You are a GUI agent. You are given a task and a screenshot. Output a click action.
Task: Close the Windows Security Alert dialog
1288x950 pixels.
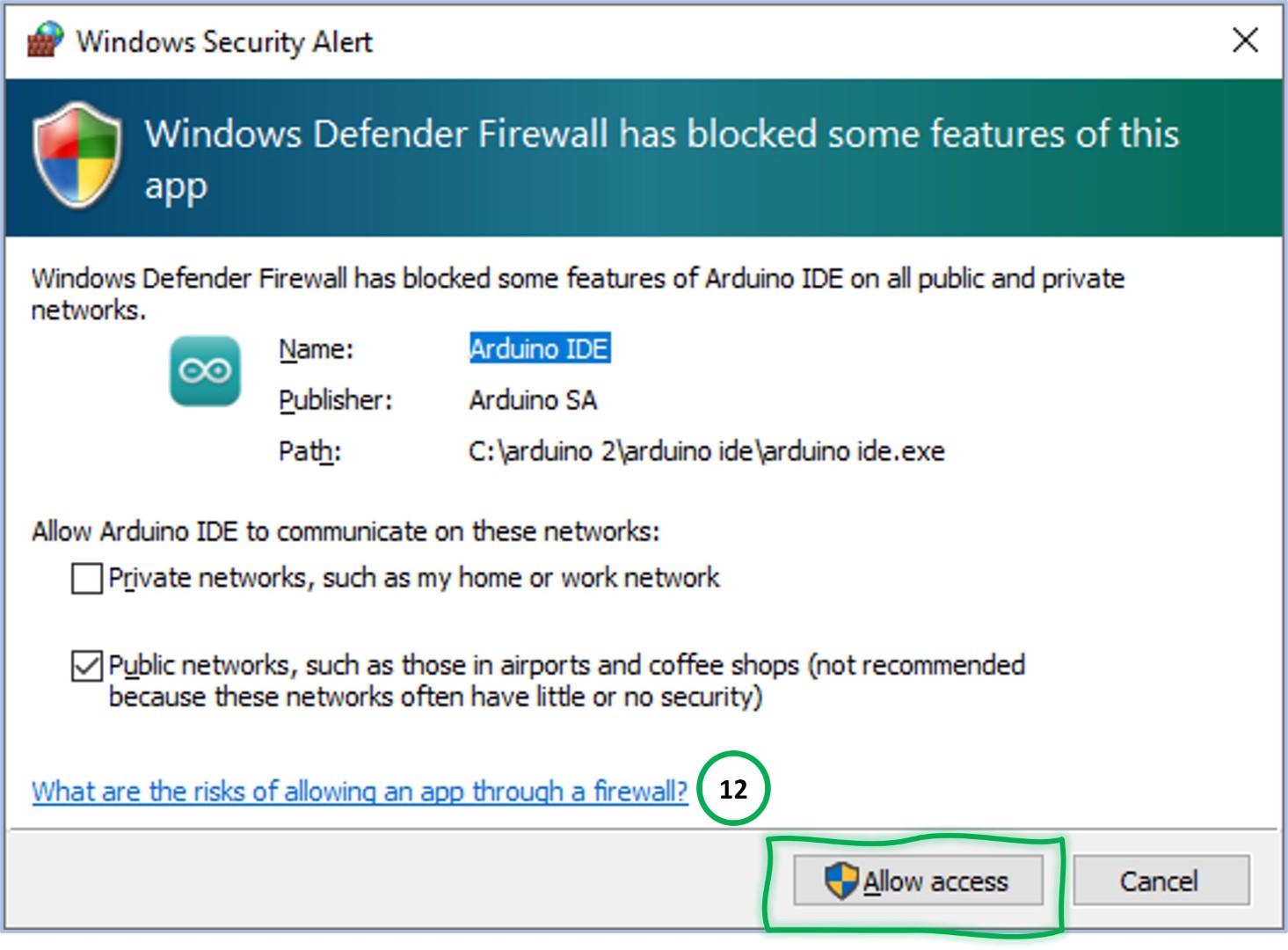(x=1245, y=40)
